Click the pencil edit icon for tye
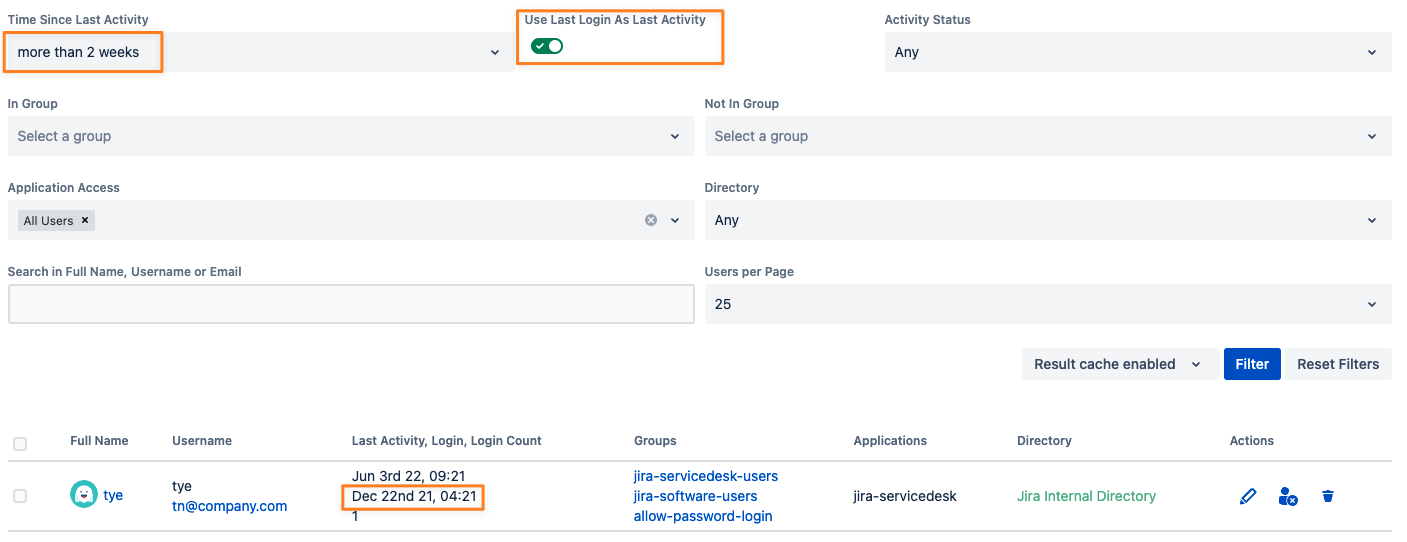This screenshot has width=1407, height=542. coord(1247,496)
